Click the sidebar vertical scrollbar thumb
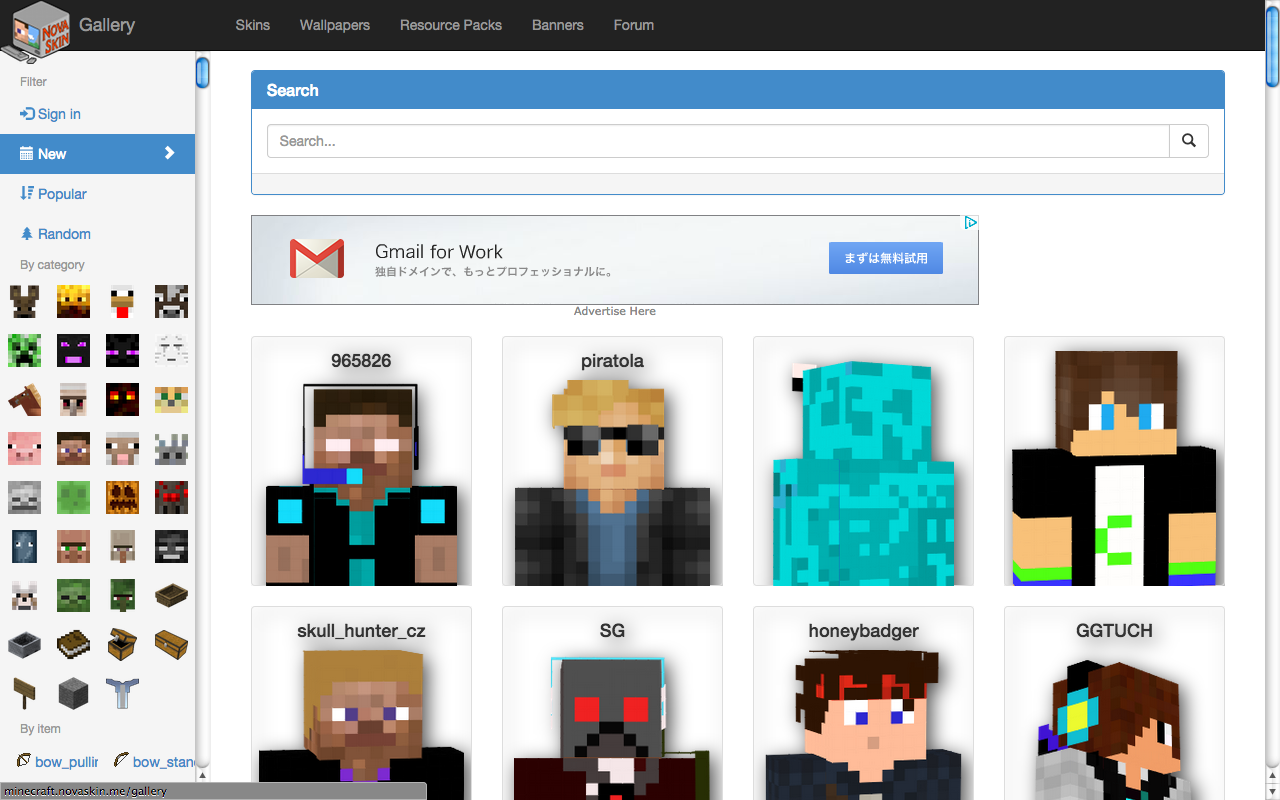This screenshot has width=1280, height=800. pos(202,73)
